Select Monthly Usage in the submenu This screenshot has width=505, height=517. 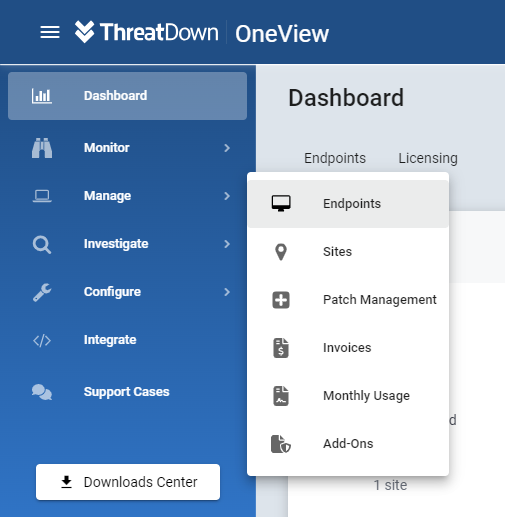348,396
